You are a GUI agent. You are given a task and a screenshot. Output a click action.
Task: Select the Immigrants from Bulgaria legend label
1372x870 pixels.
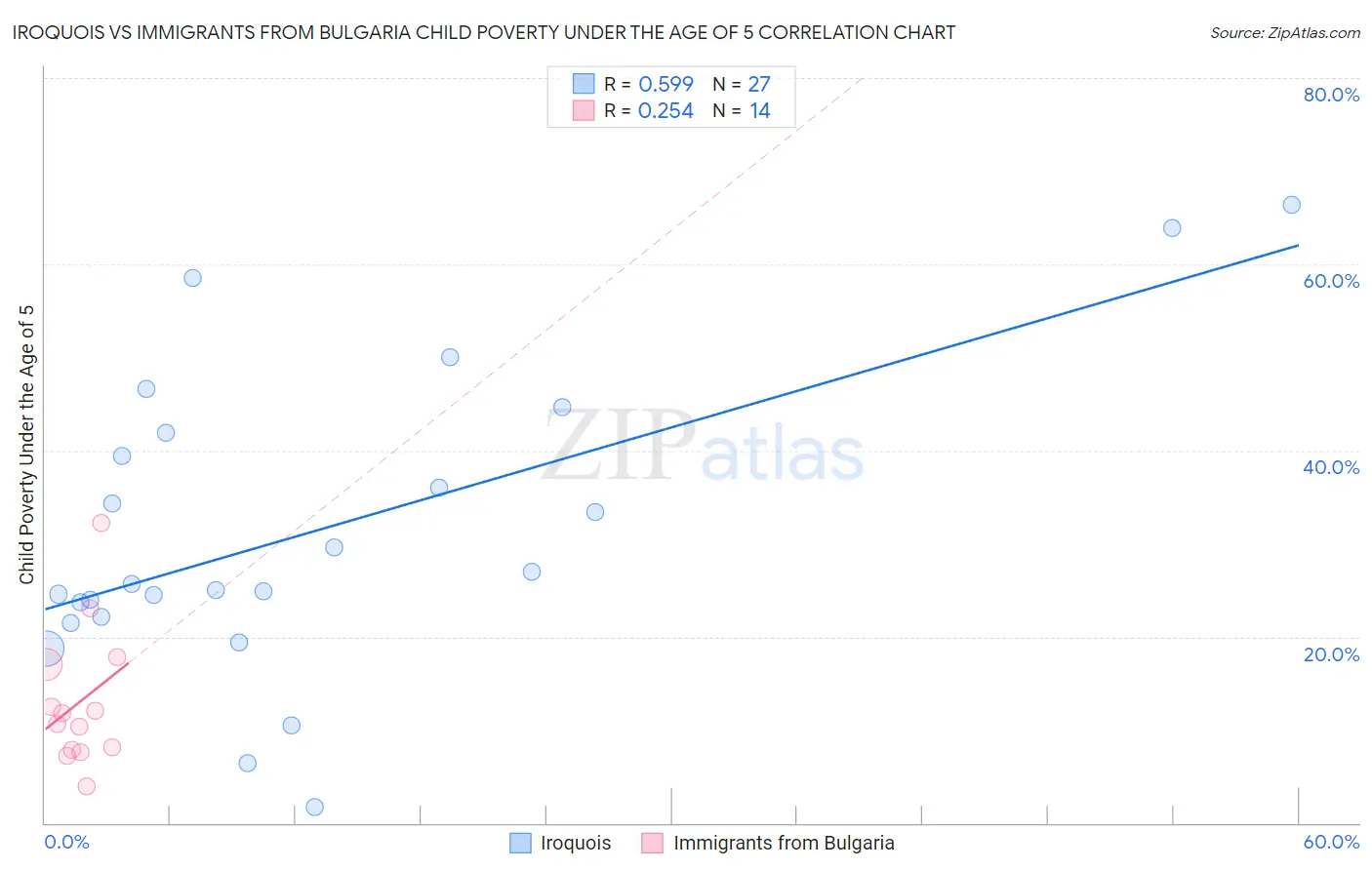coord(784,844)
